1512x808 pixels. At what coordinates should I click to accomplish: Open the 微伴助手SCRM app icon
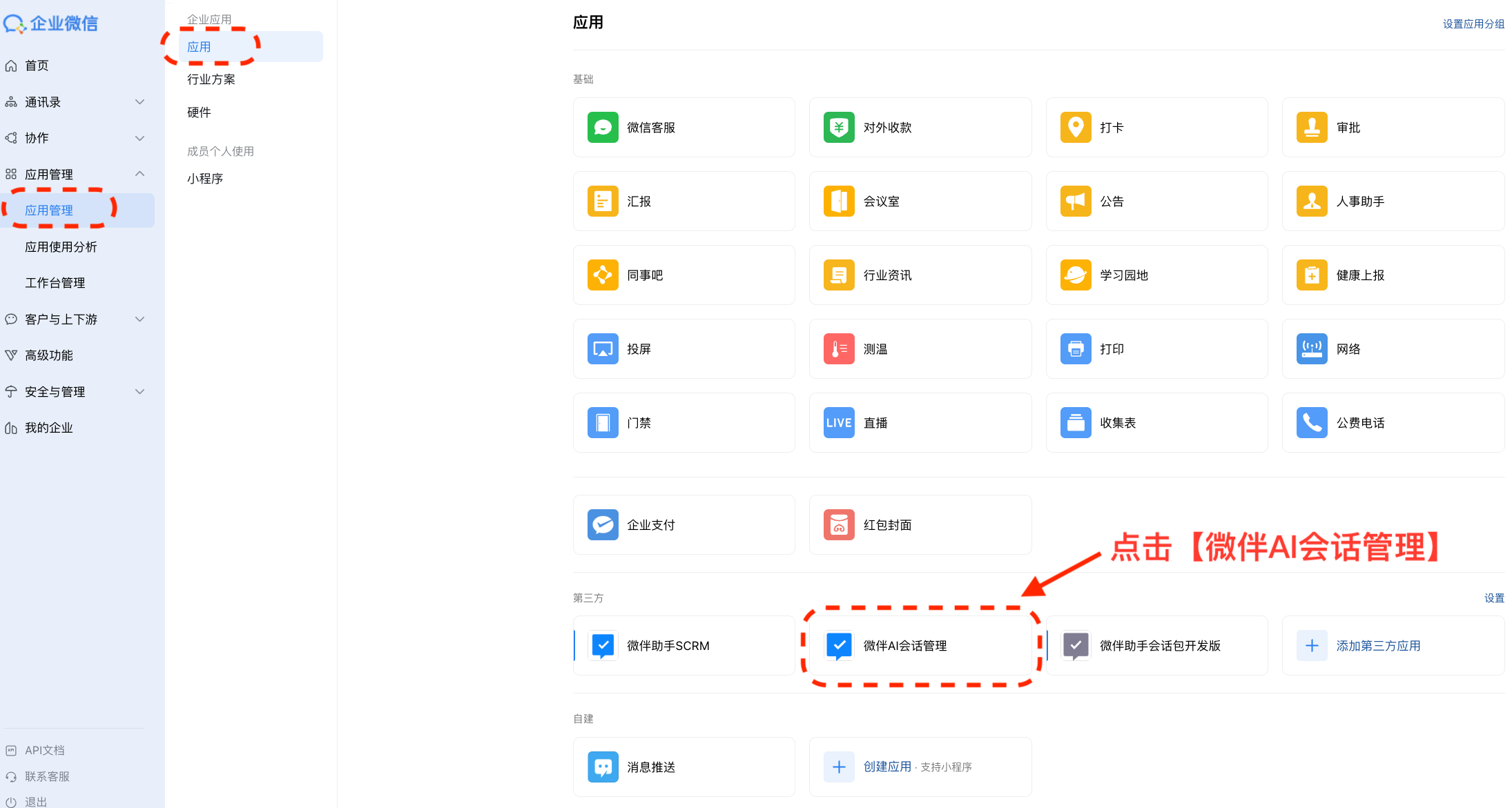[x=603, y=646]
